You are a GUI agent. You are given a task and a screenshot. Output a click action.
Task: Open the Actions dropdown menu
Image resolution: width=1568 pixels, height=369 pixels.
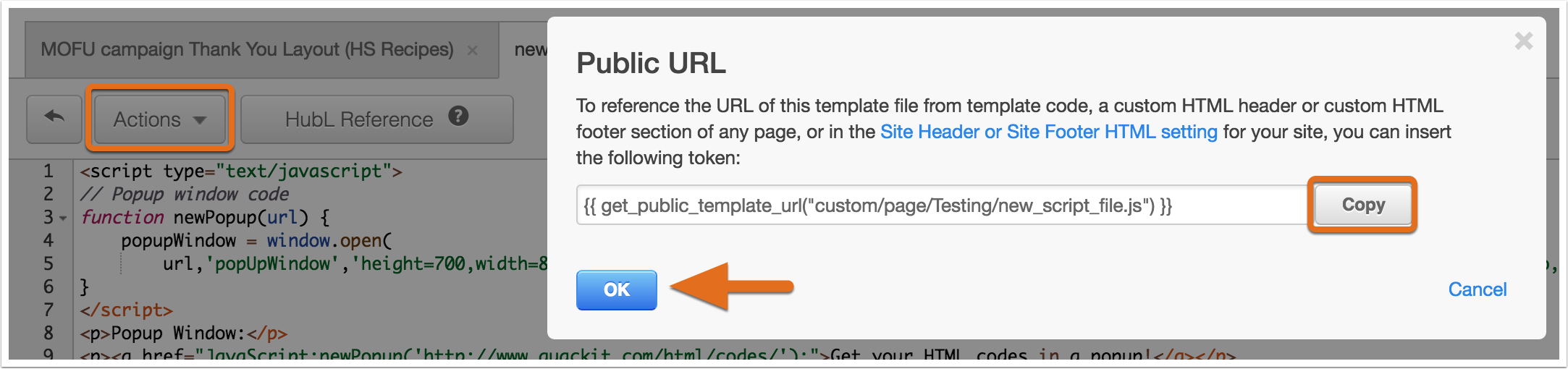(159, 119)
